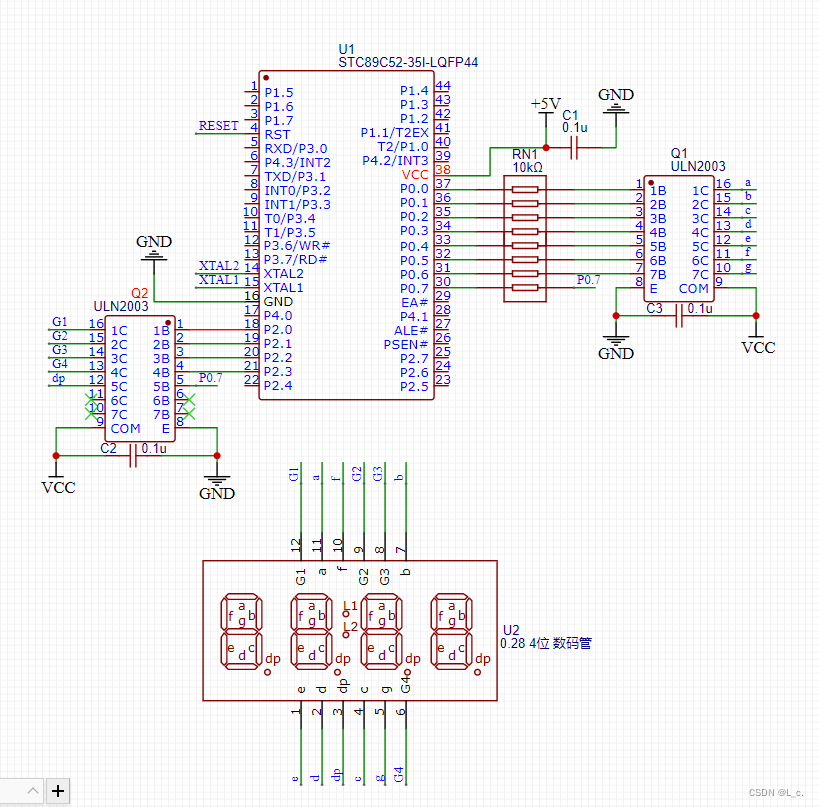819x807 pixels.
Task: Select the Q1 designator label
Action: [679, 154]
